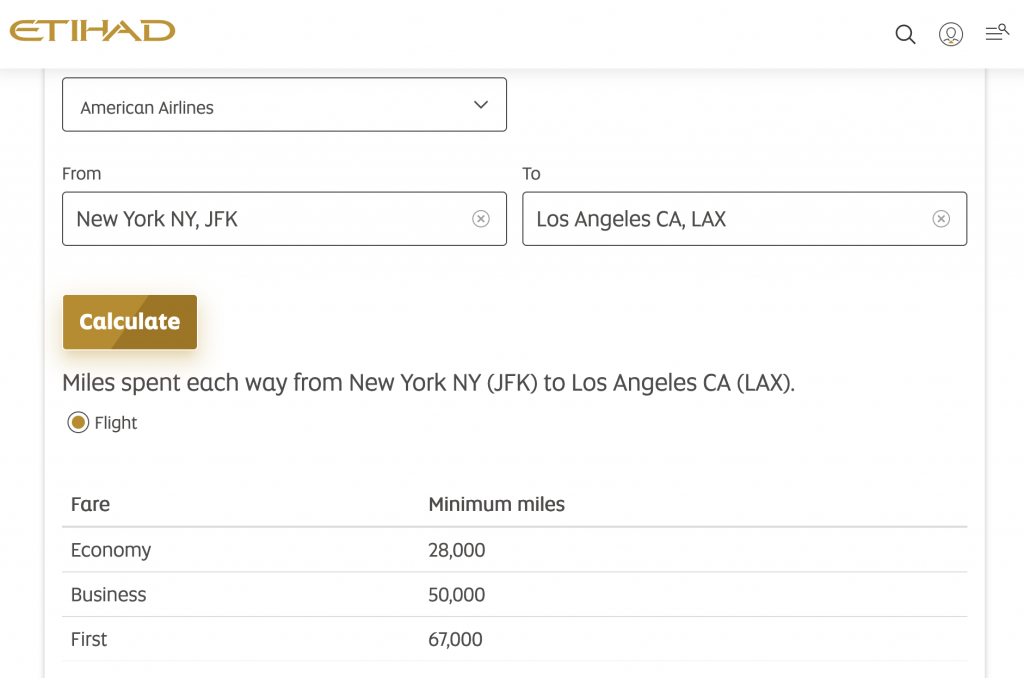Click the 50,000 miles value

click(456, 595)
